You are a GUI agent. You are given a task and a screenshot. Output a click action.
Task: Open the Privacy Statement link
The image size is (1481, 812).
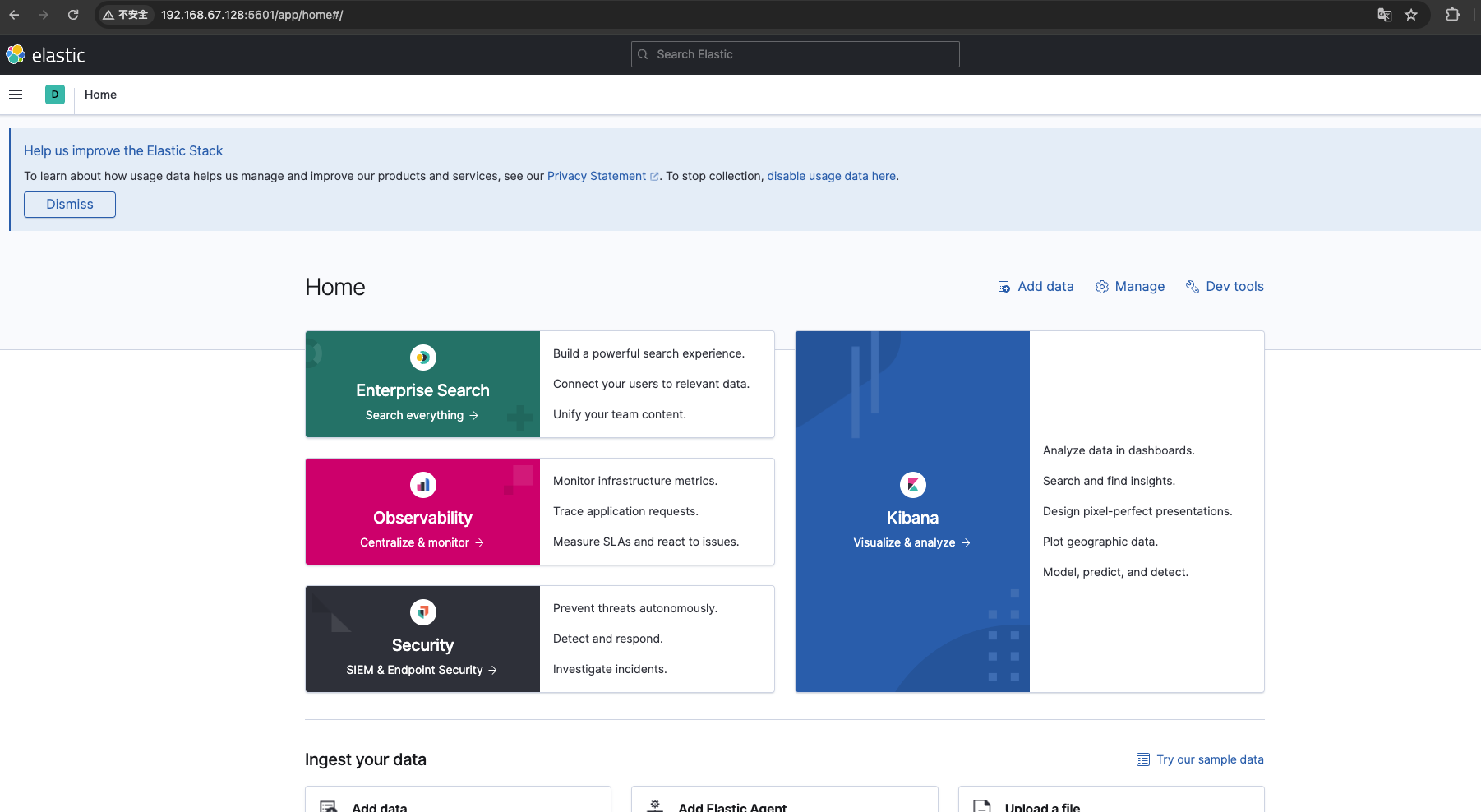point(597,176)
